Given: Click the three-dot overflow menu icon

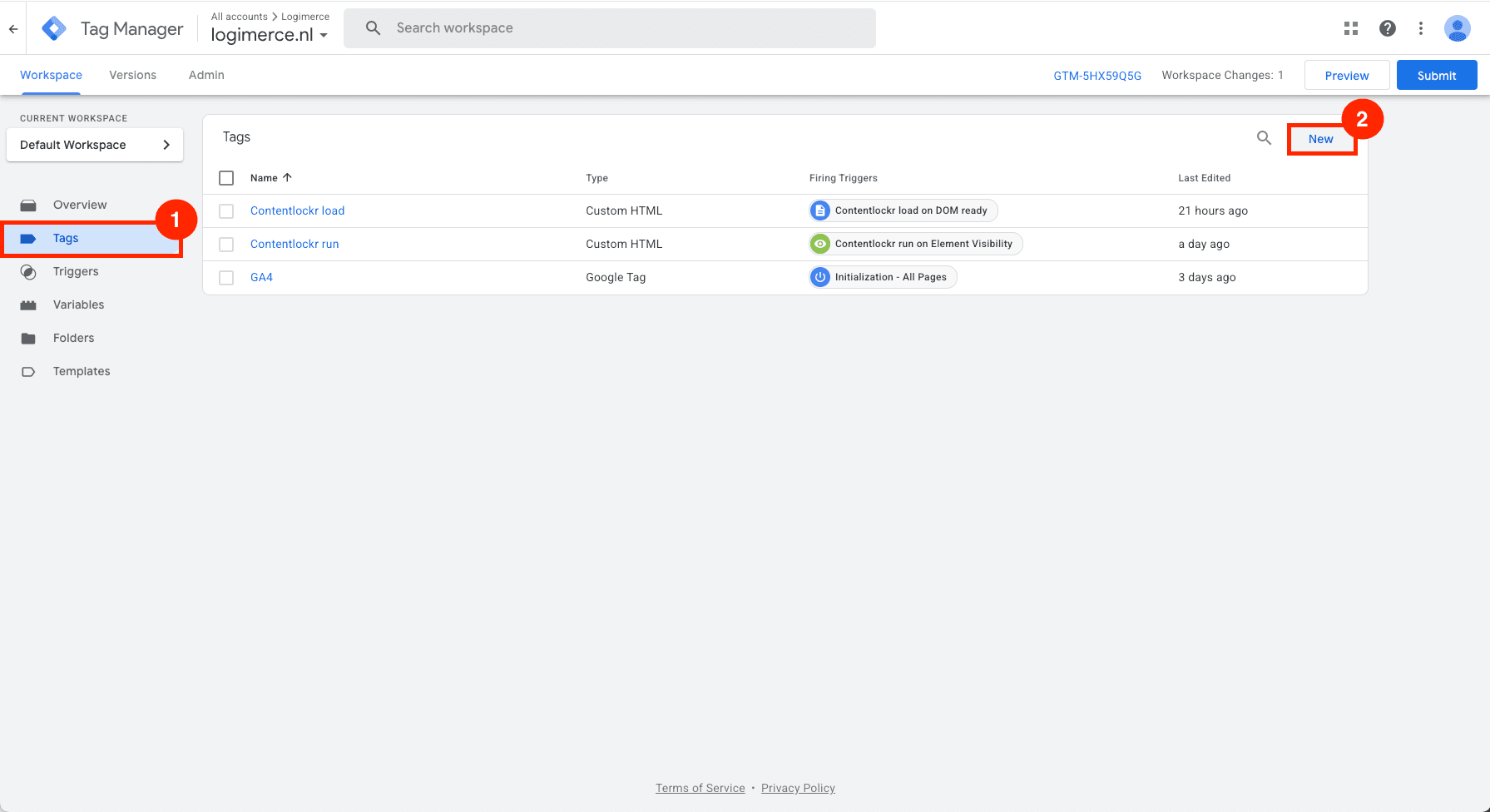Looking at the screenshot, I should click(1421, 27).
